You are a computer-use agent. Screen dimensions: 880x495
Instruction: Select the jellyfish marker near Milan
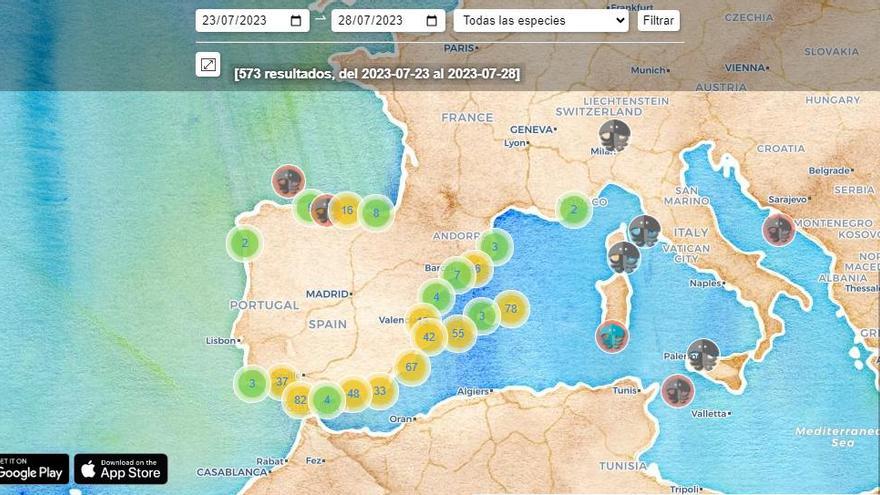(x=614, y=135)
